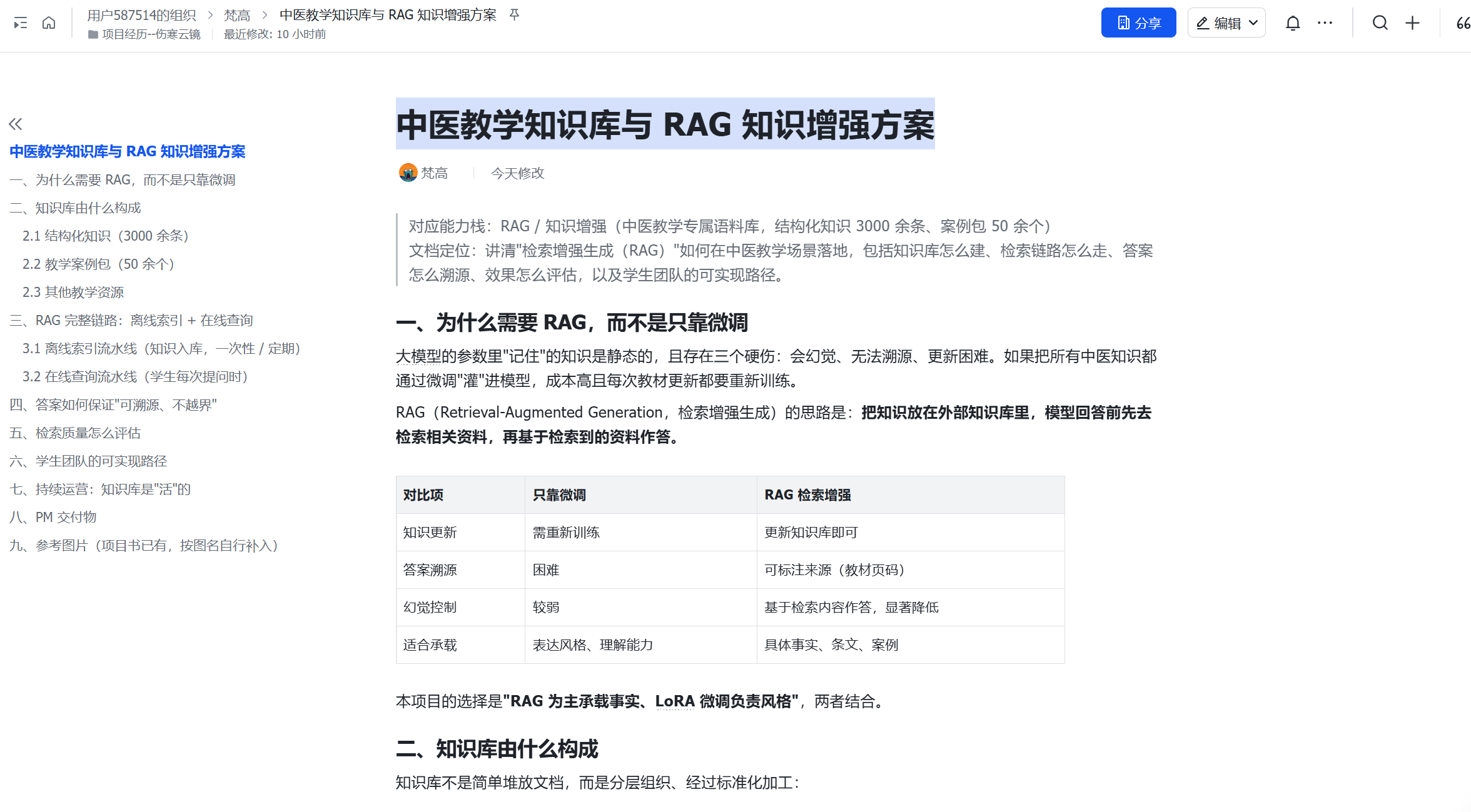This screenshot has width=1471, height=812.
Task: Create new item with the plus icon
Action: pos(1412,23)
